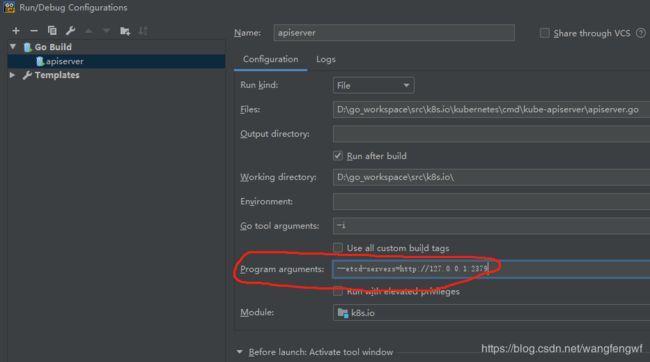650x362 pixels.
Task: Click the Environment label
Action: [267, 202]
